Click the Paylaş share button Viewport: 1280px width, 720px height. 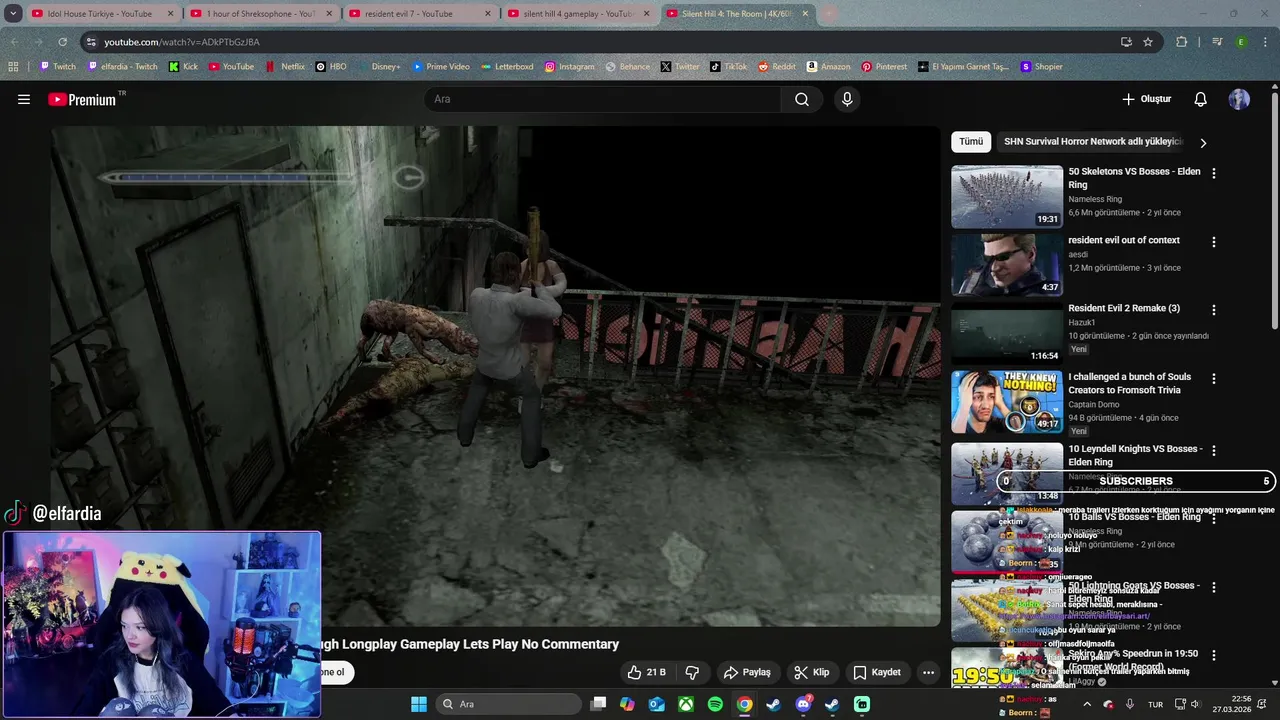click(x=747, y=672)
